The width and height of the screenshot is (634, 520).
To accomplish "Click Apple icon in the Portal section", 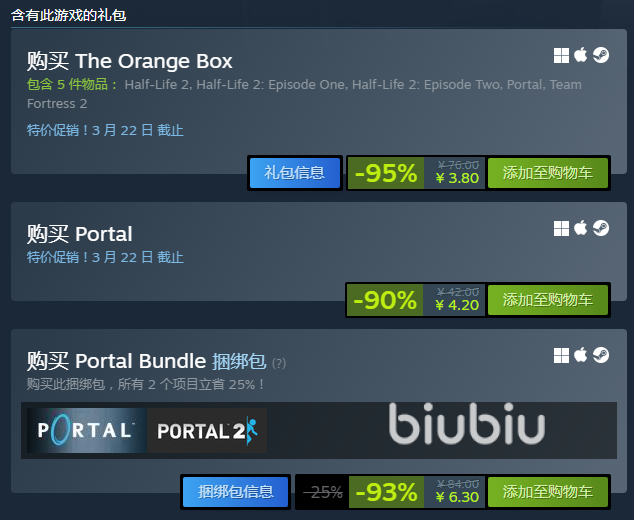I will click(x=581, y=228).
